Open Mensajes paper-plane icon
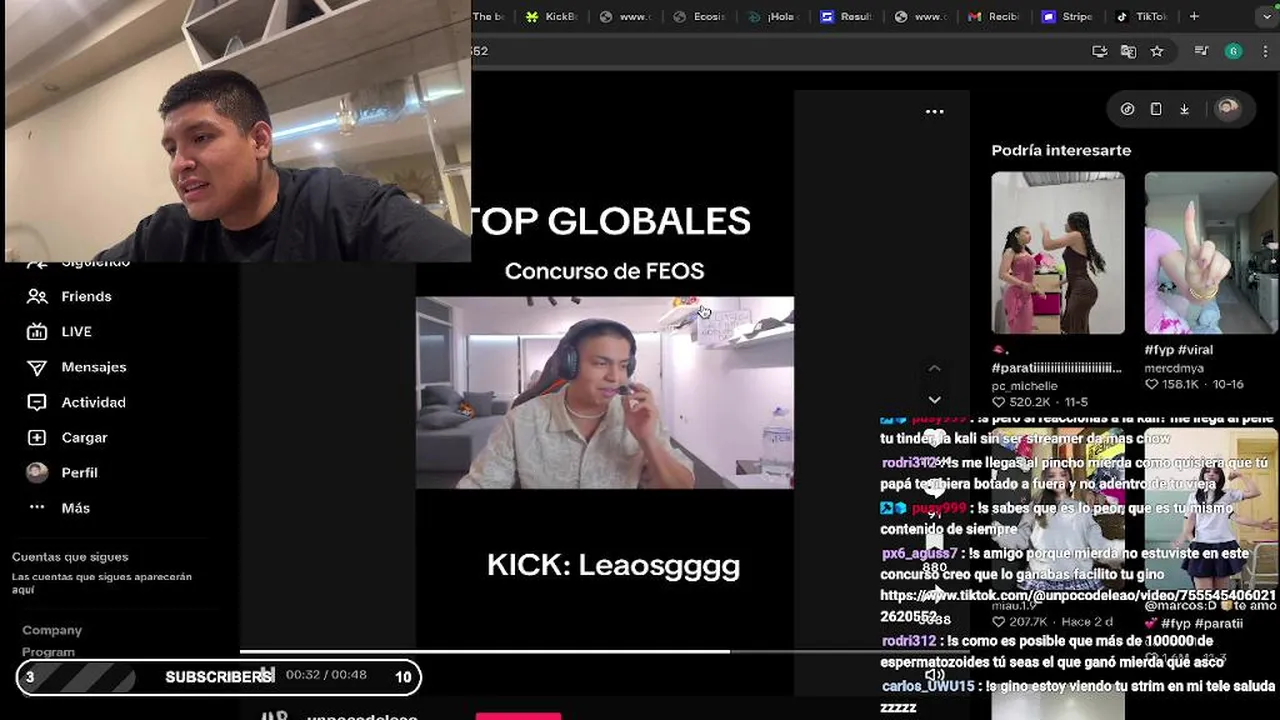1280x720 pixels. point(37,367)
